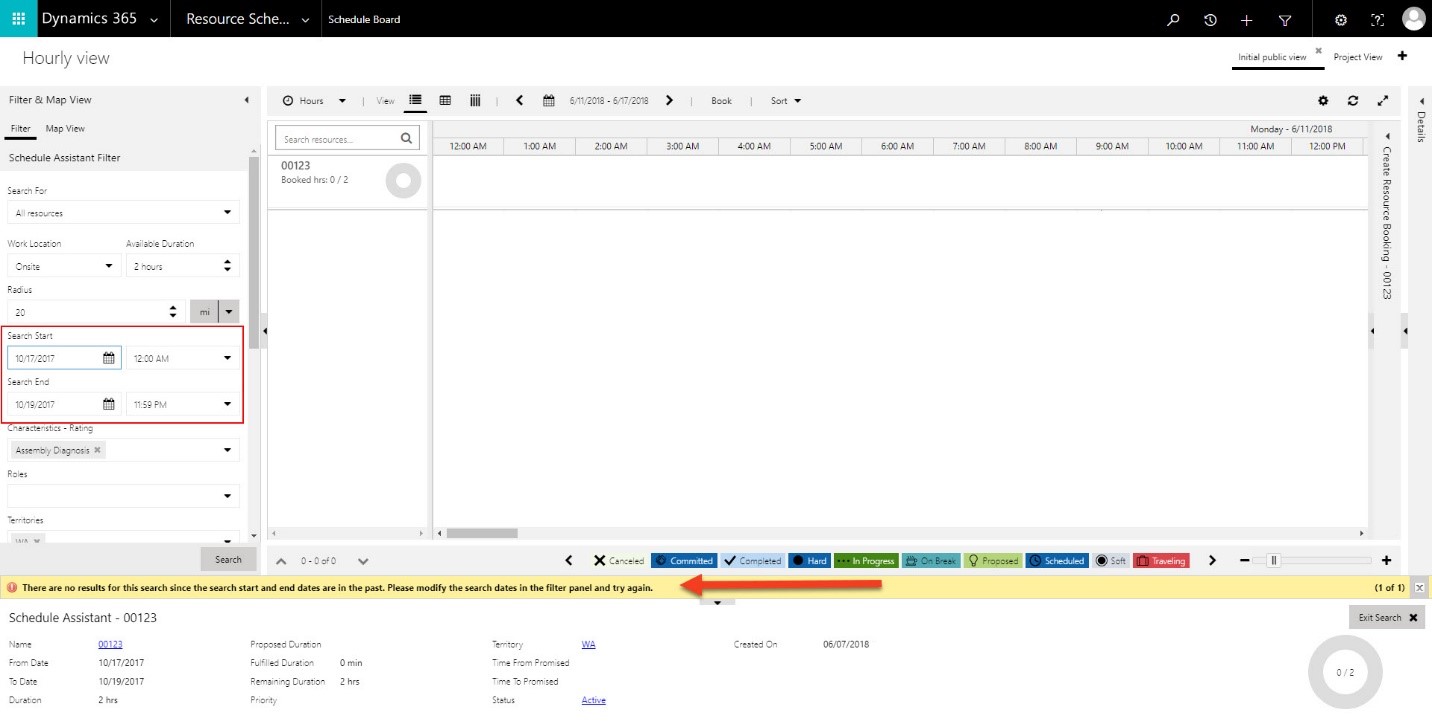Image resolution: width=1432 pixels, height=724 pixels.
Task: Toggle the Committed status legend
Action: (x=684, y=561)
